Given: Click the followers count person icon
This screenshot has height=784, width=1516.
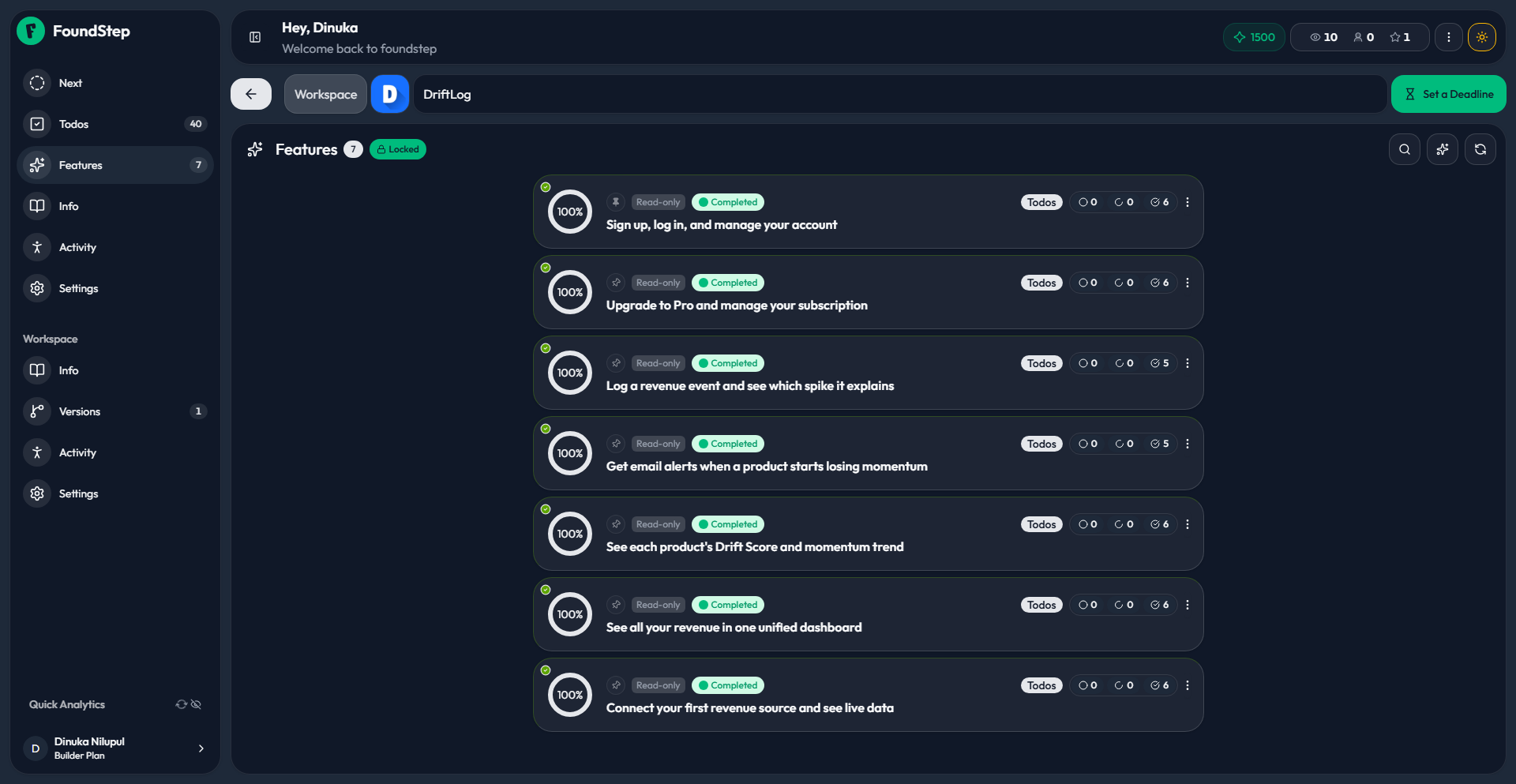Looking at the screenshot, I should click(x=1358, y=37).
